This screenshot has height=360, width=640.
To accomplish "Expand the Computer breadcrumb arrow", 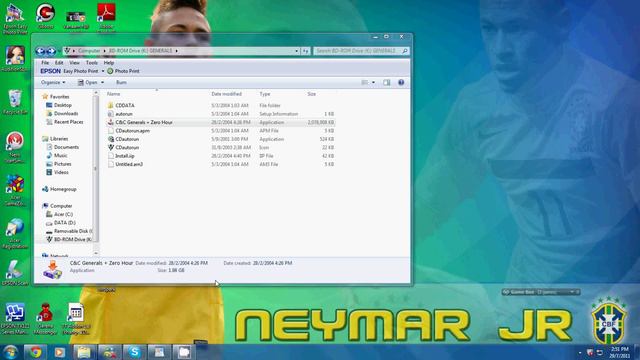I will point(104,51).
